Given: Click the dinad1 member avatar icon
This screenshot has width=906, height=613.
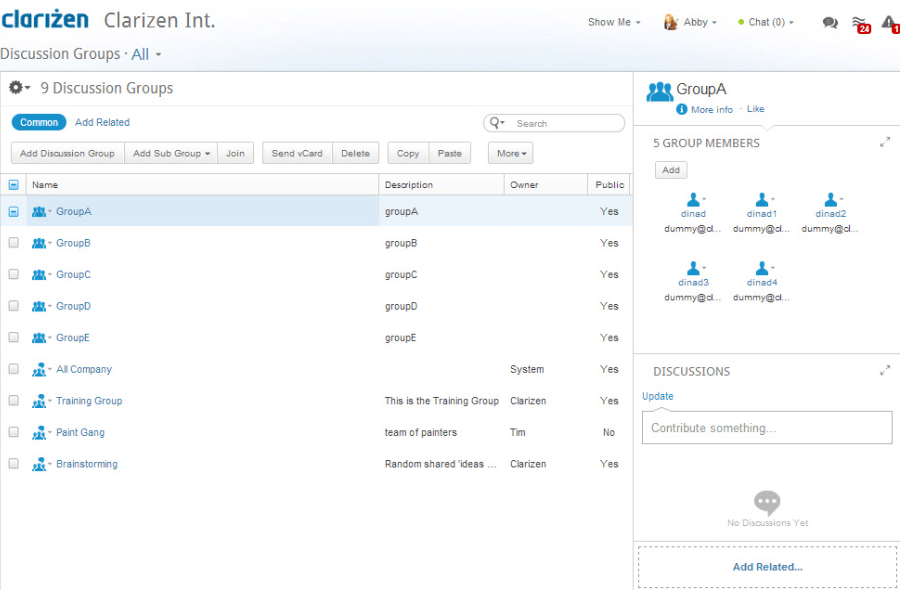Looking at the screenshot, I should coord(761,200).
